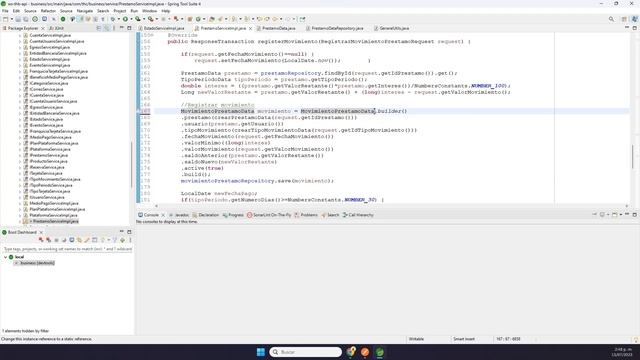Open the Refactor menu

pos(48,11)
